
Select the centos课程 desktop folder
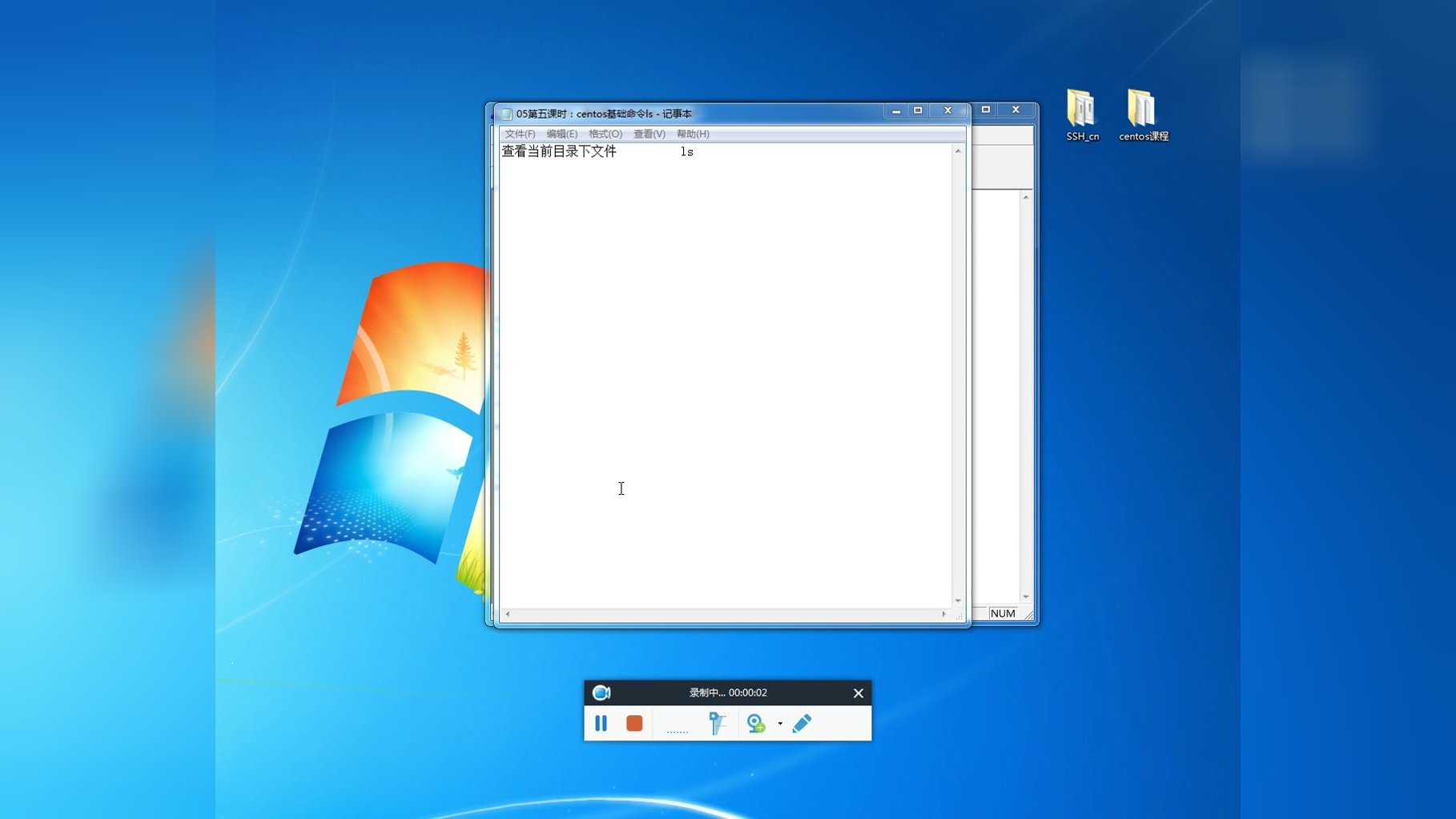tap(1143, 116)
